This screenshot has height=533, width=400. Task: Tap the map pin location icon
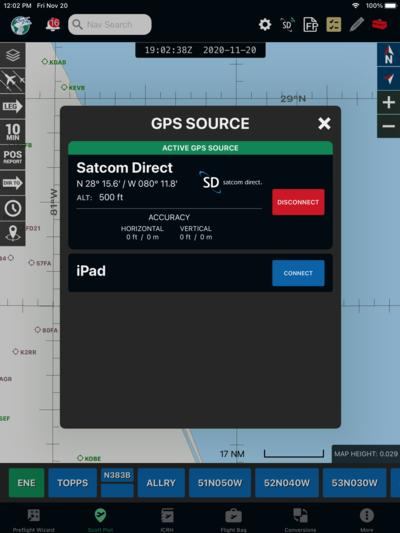click(13, 234)
